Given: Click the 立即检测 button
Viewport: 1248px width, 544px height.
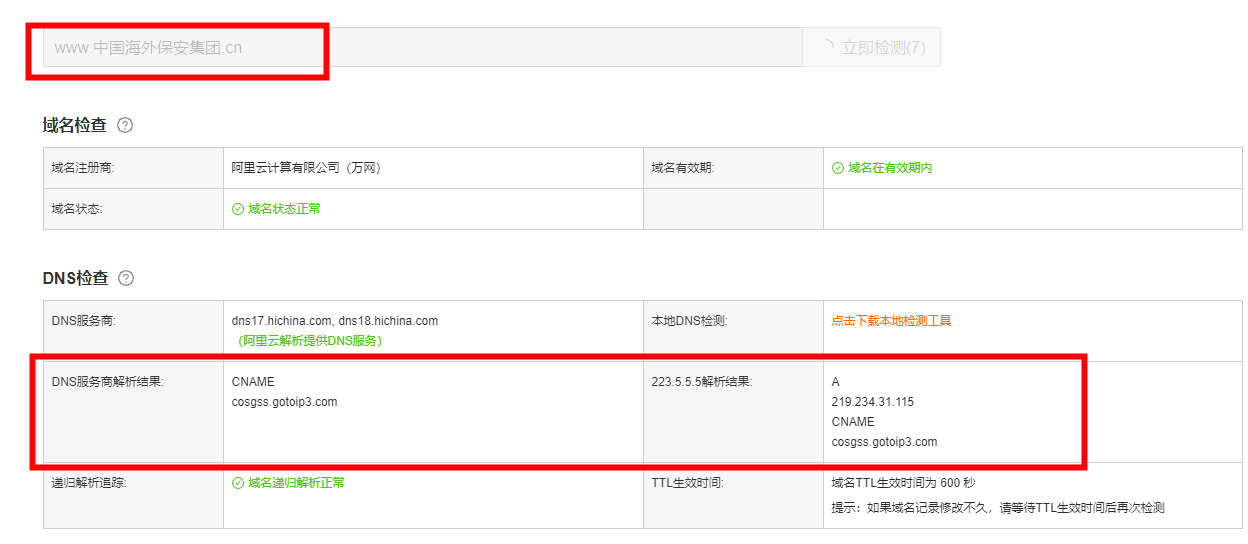Looking at the screenshot, I should (871, 47).
